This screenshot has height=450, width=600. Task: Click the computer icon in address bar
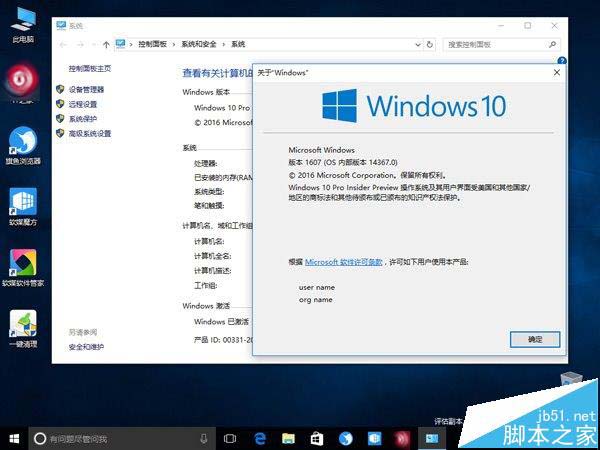point(121,44)
